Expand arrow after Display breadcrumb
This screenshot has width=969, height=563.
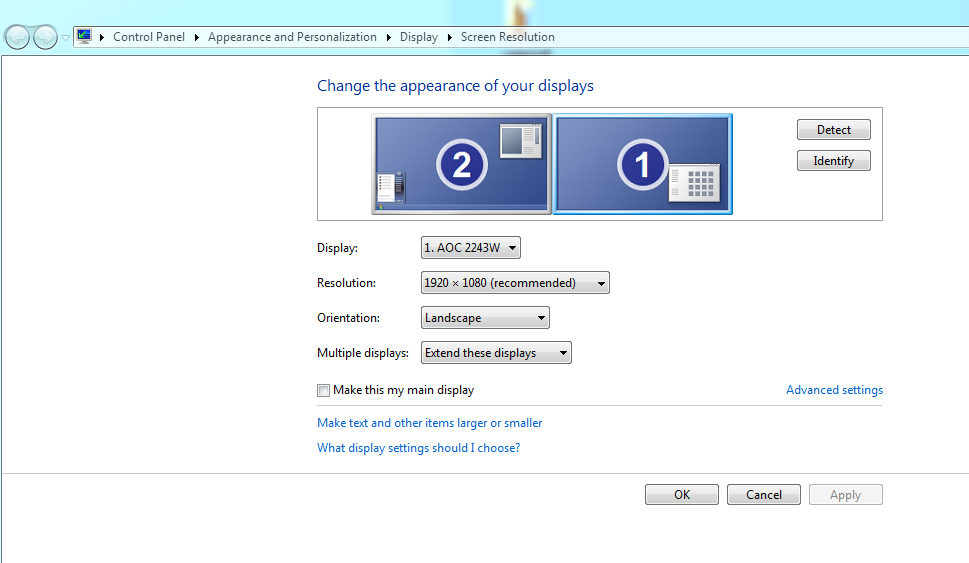[449, 37]
